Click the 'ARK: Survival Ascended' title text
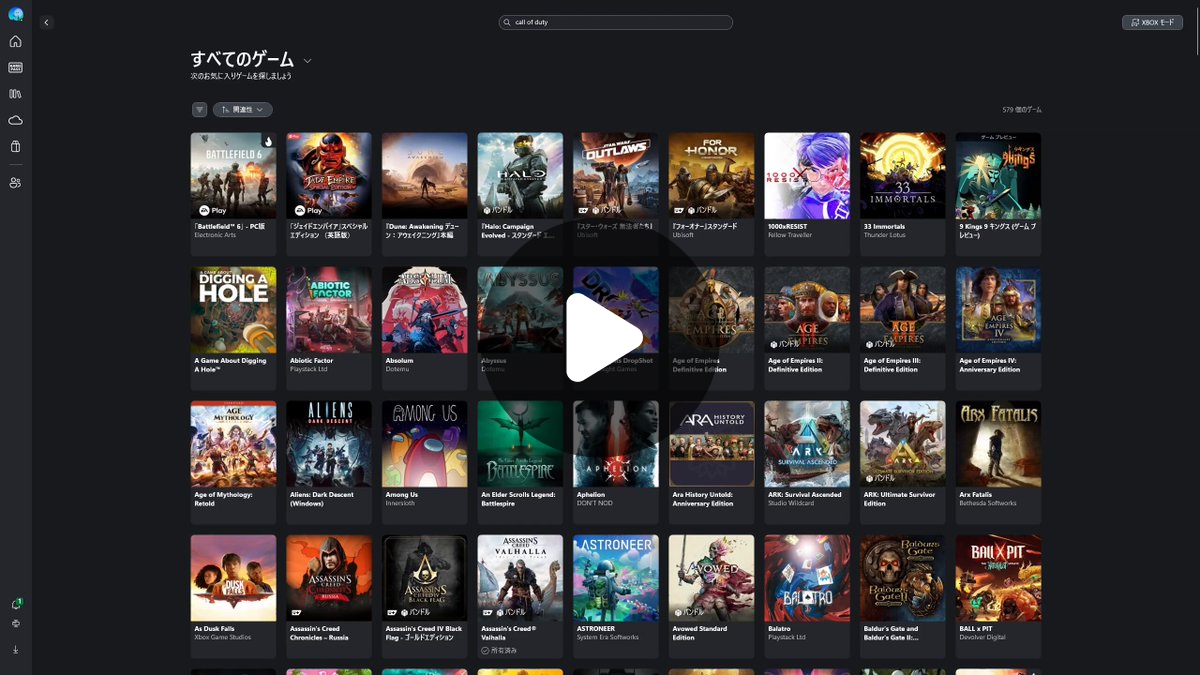 point(805,495)
